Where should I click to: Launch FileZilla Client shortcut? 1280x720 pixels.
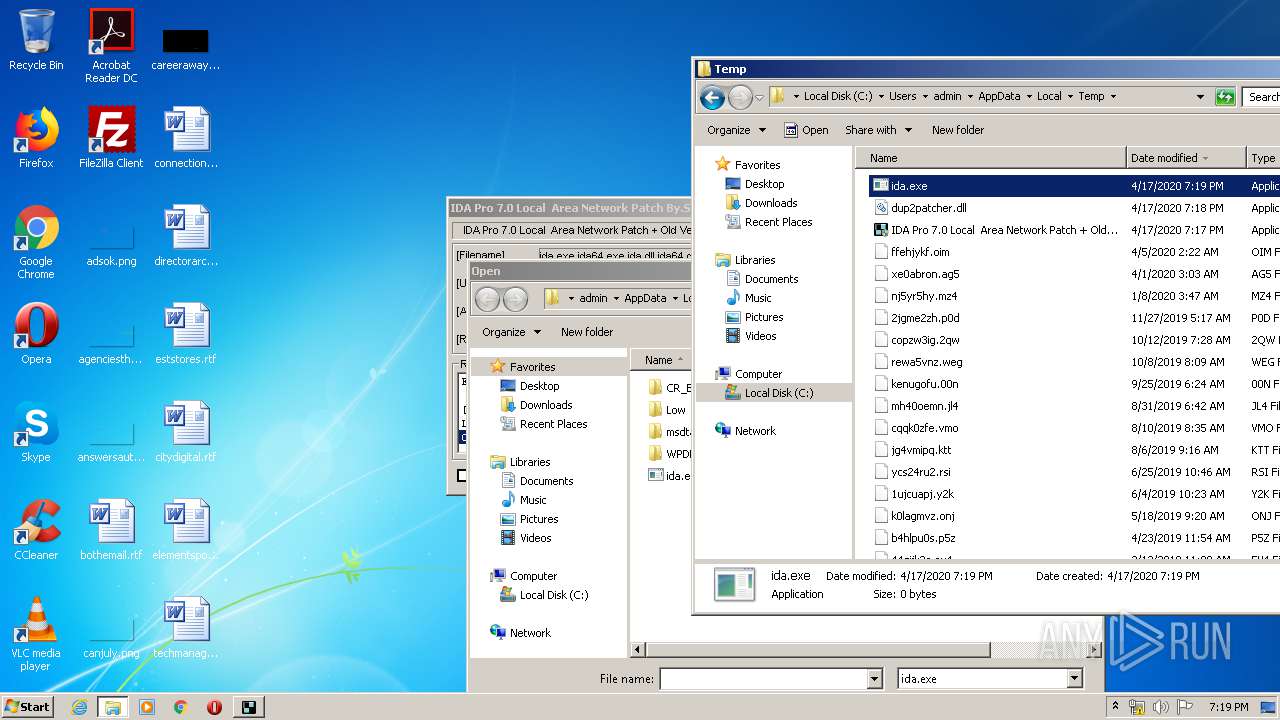pos(111,138)
